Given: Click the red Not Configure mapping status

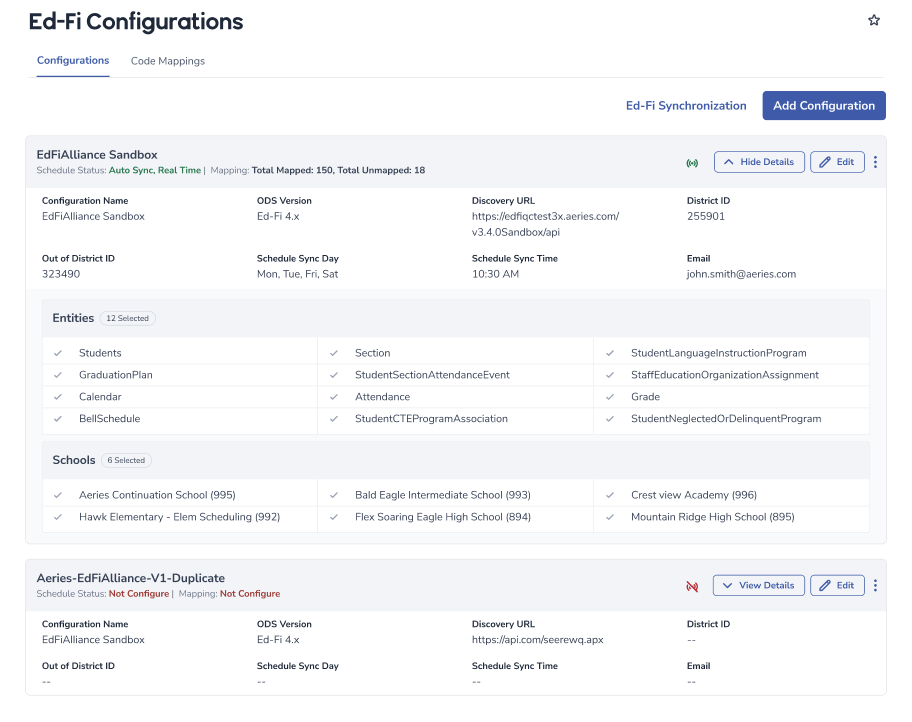Looking at the screenshot, I should coord(250,594).
